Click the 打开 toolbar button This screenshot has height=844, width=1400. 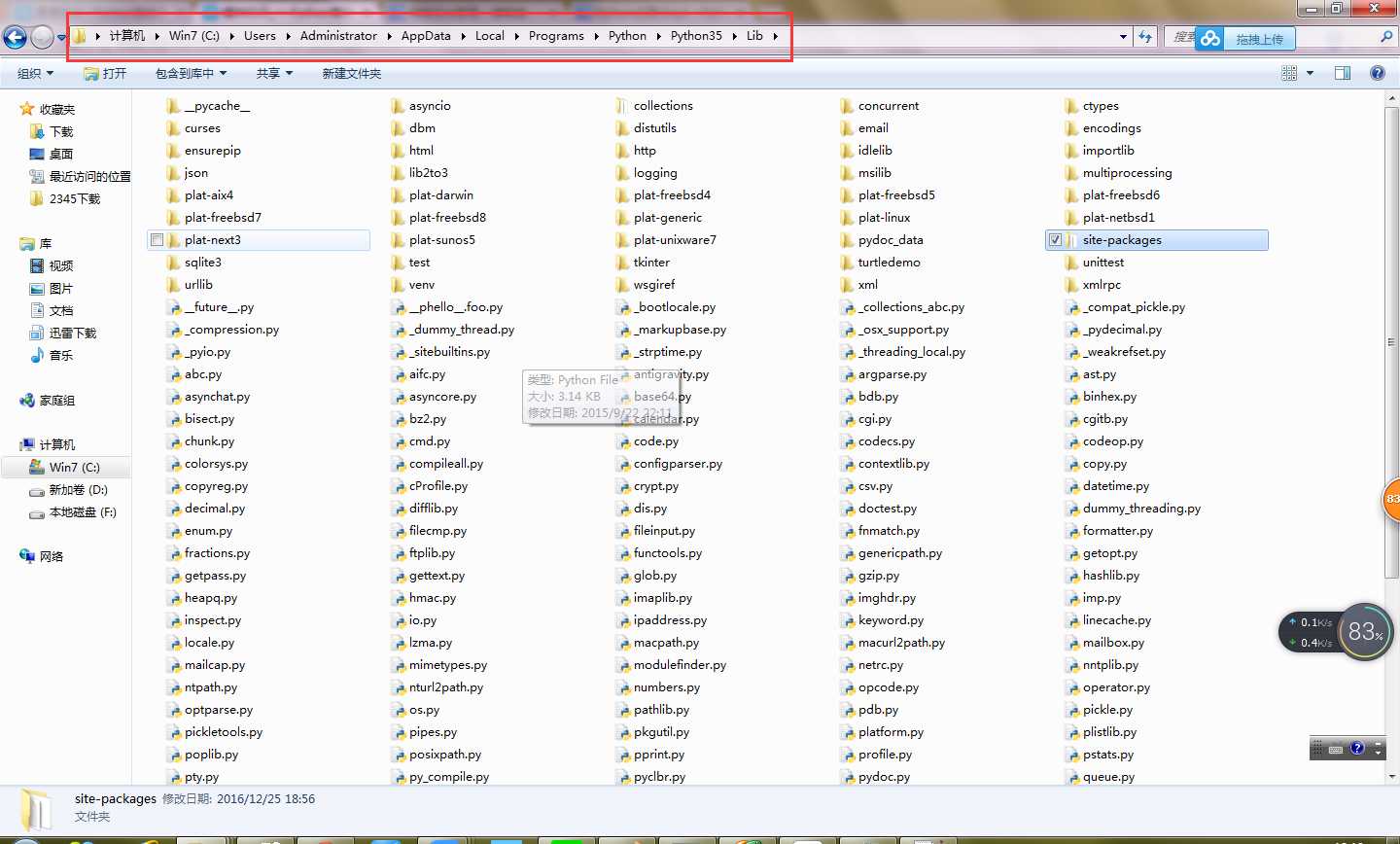(105, 73)
